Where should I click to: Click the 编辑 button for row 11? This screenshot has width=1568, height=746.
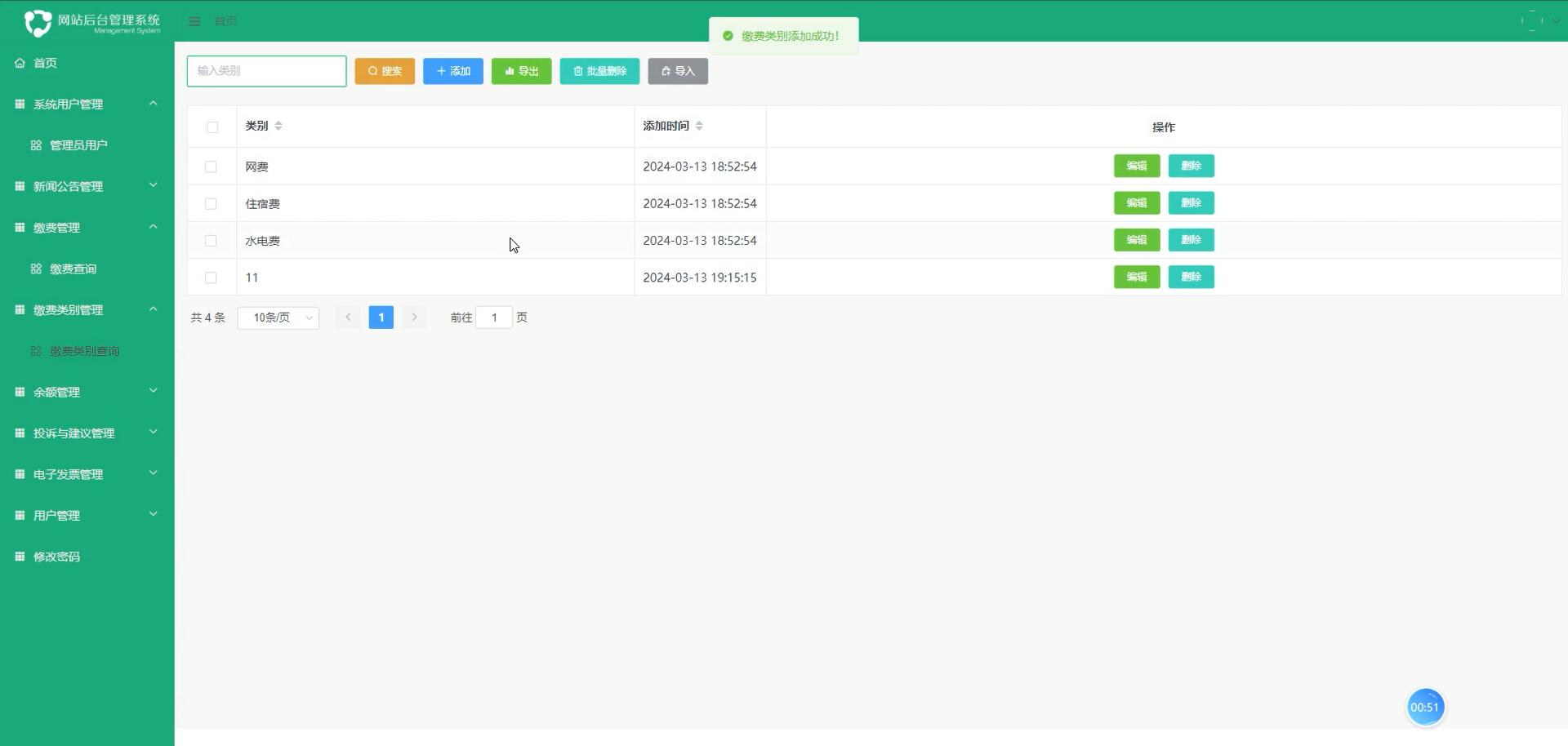point(1136,278)
